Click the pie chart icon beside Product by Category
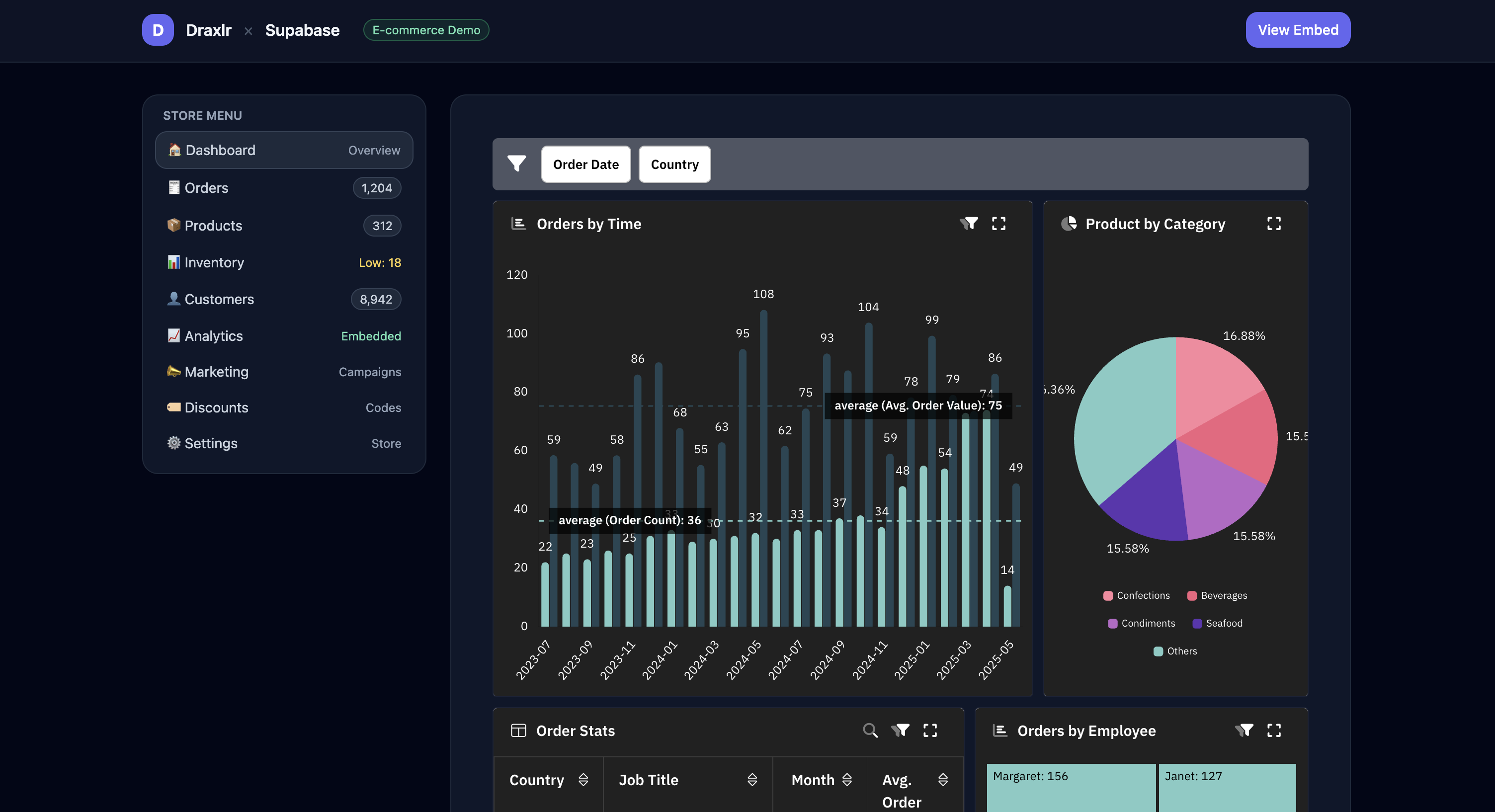 coord(1068,224)
